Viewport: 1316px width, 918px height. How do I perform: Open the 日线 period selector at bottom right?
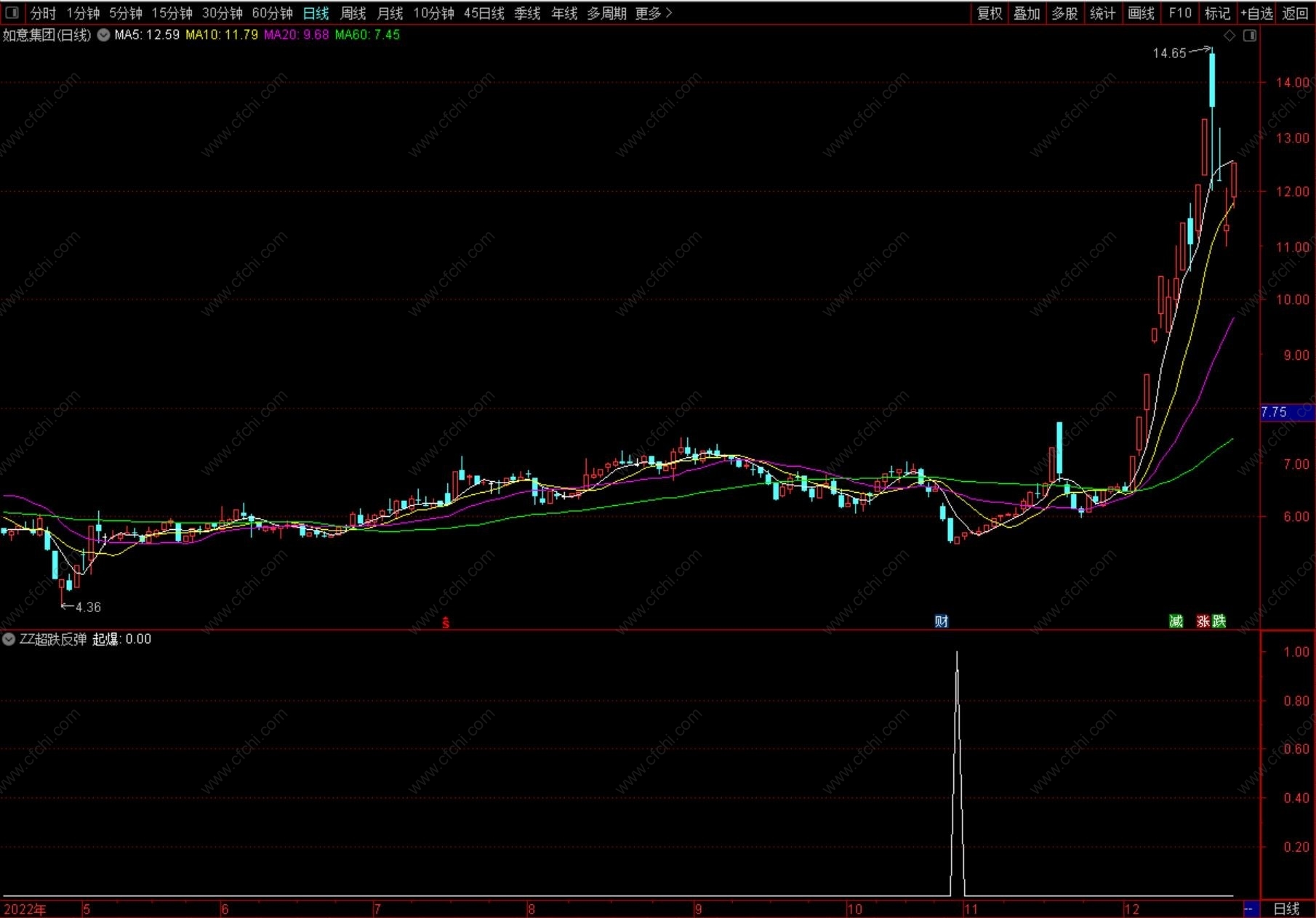point(1287,909)
